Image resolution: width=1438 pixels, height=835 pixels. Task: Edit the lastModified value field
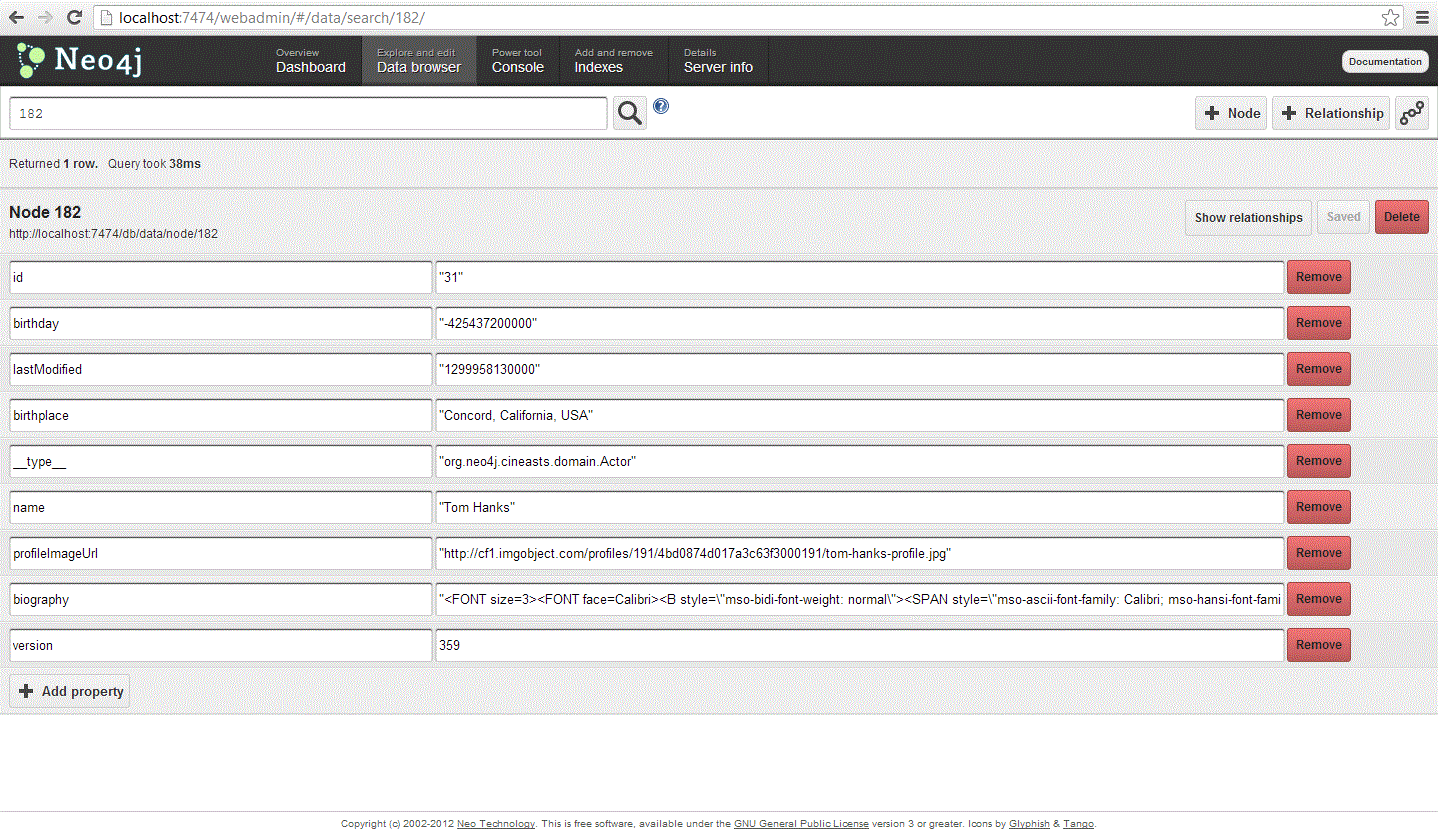pyautogui.click(x=860, y=369)
